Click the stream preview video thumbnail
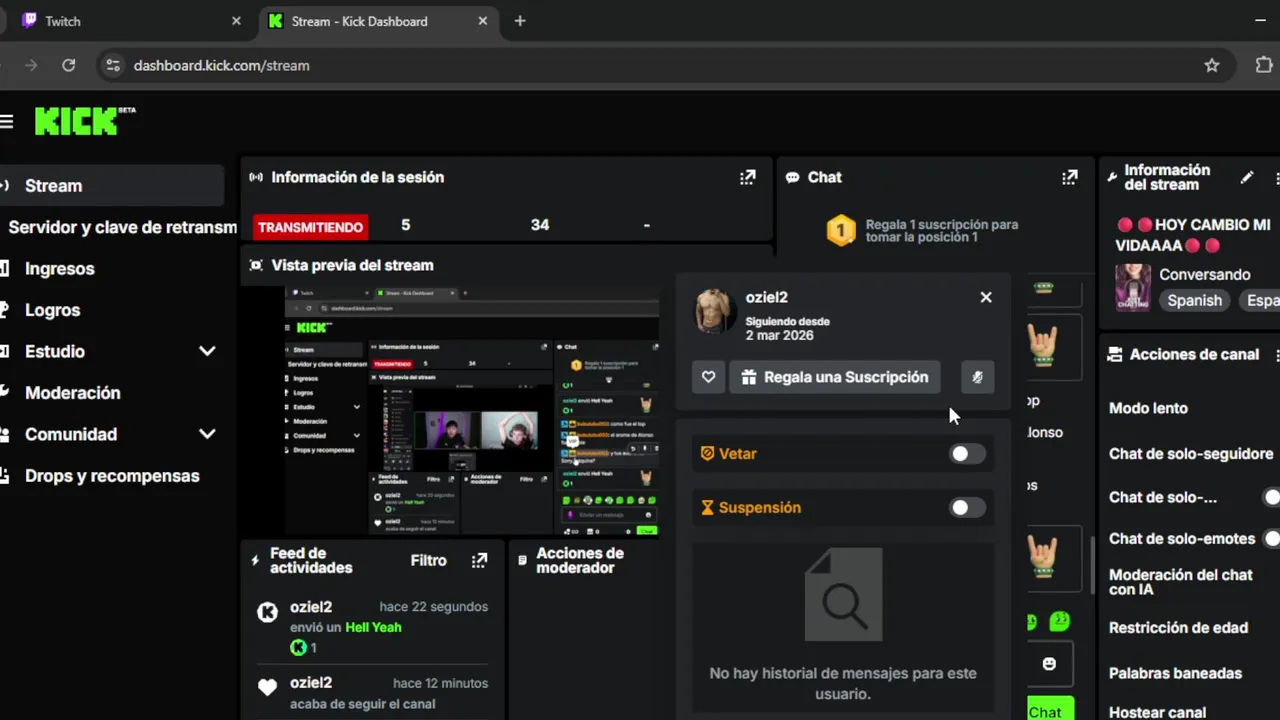1280x720 pixels. coord(470,412)
